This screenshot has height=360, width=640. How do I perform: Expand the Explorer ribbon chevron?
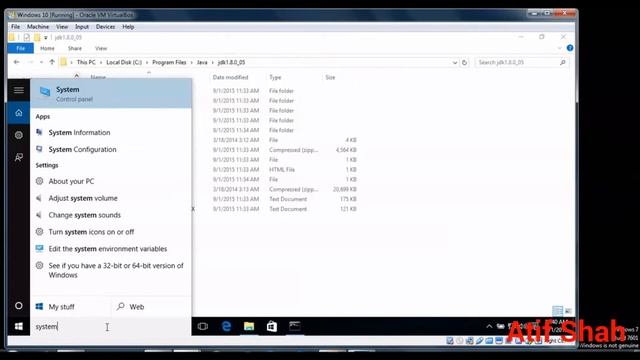click(560, 48)
